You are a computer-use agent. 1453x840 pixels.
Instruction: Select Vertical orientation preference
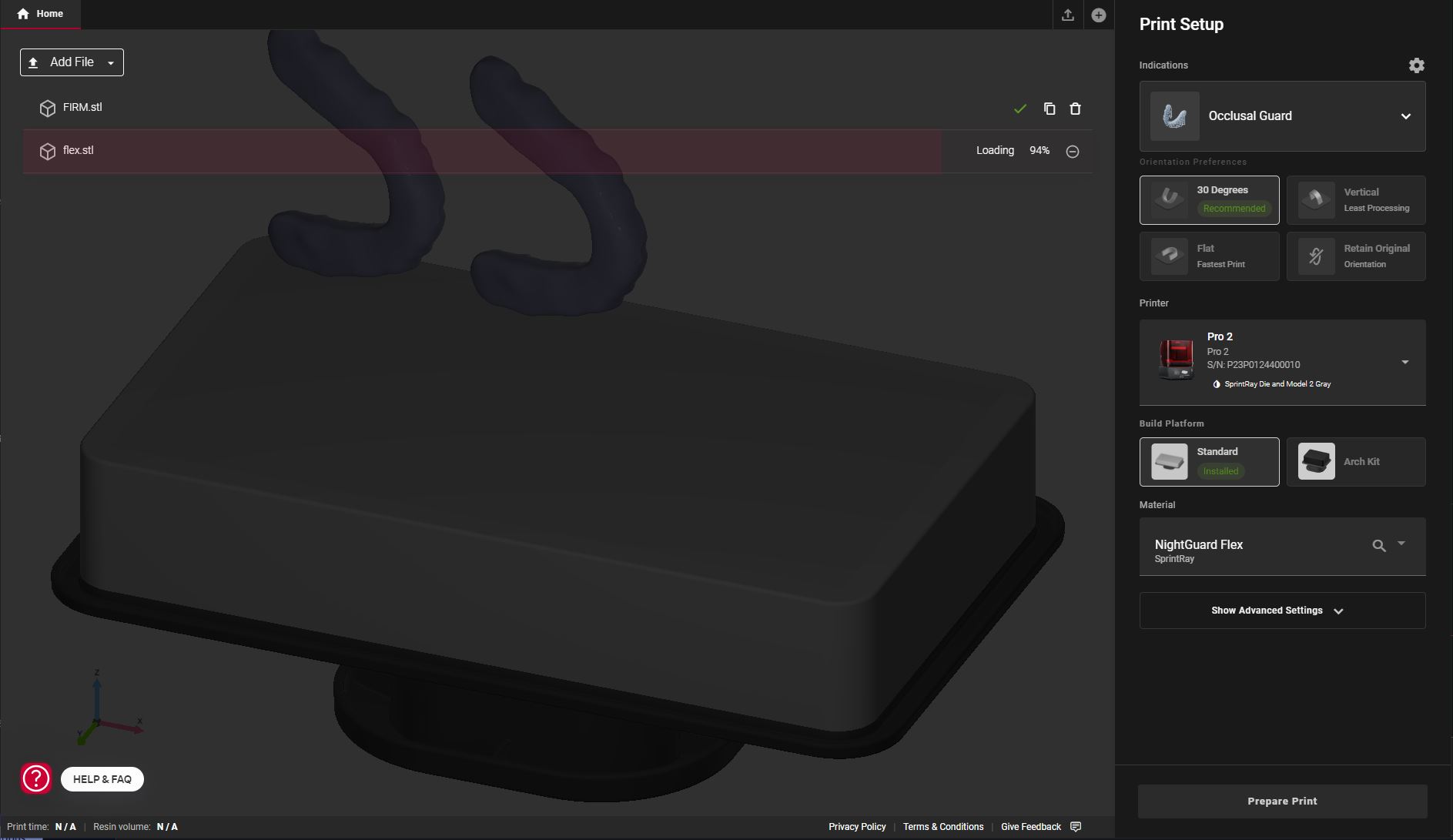(x=1356, y=200)
